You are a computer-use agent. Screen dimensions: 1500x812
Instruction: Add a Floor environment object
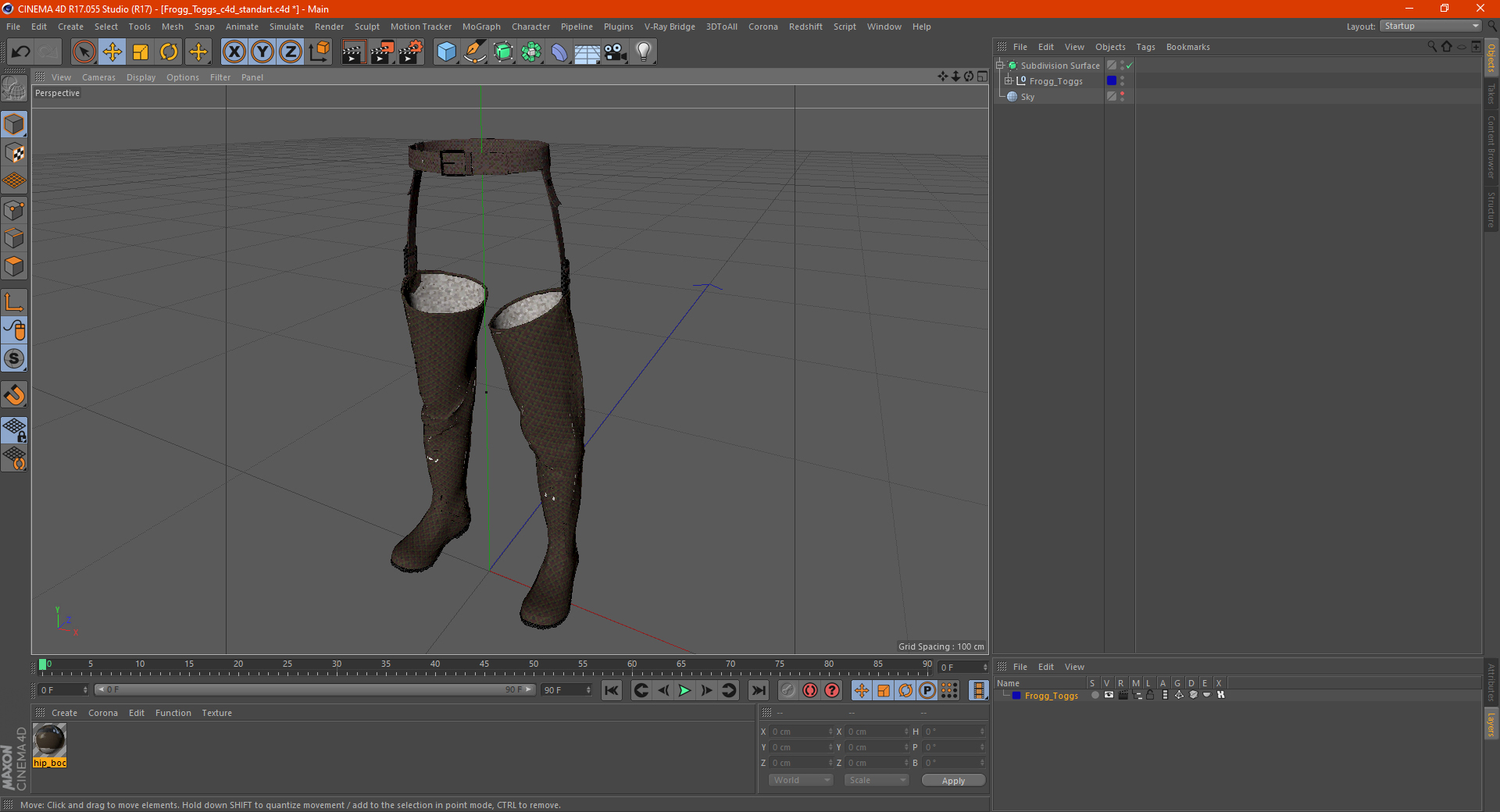(587, 52)
